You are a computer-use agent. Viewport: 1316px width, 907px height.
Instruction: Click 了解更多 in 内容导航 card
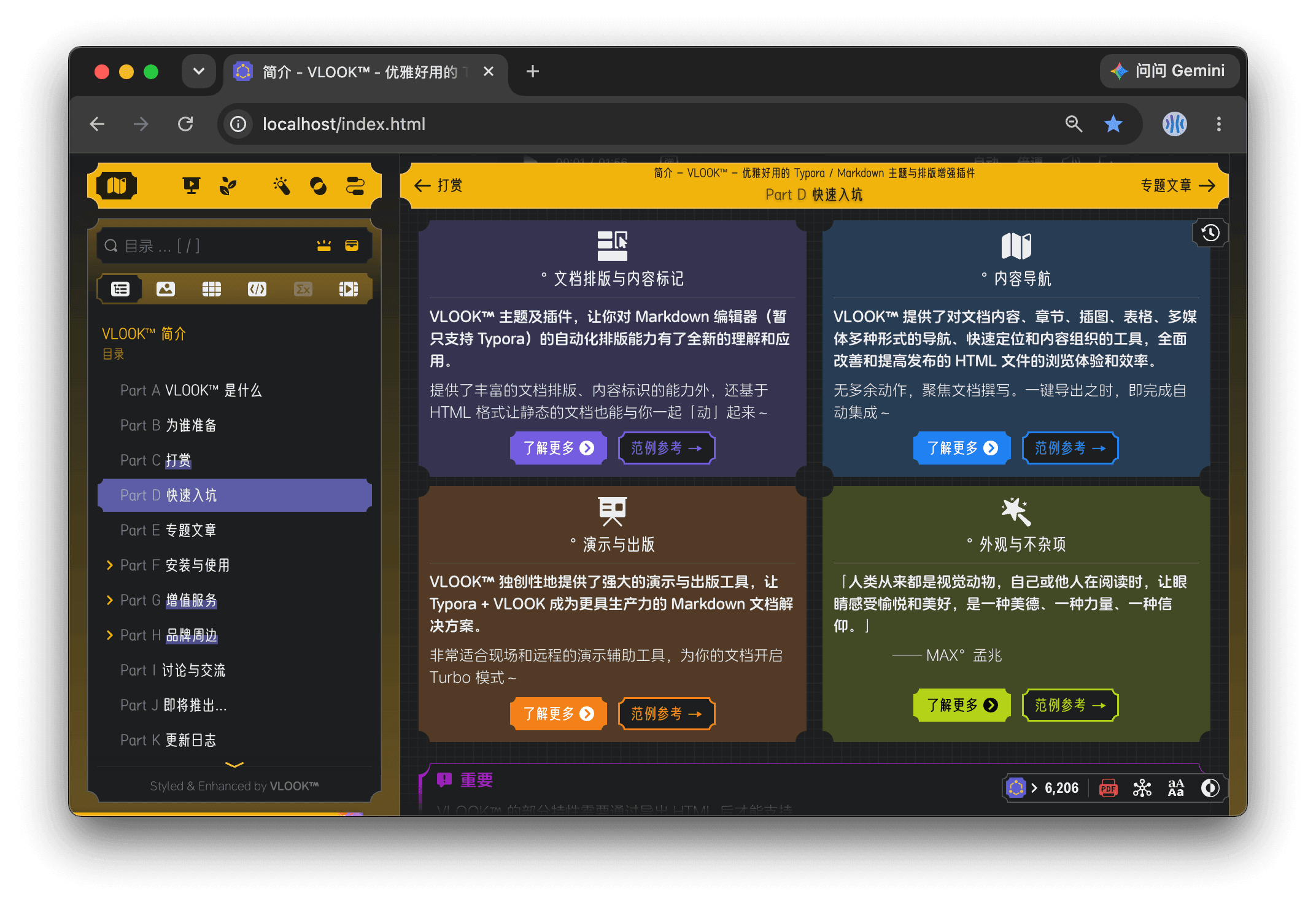[x=962, y=448]
